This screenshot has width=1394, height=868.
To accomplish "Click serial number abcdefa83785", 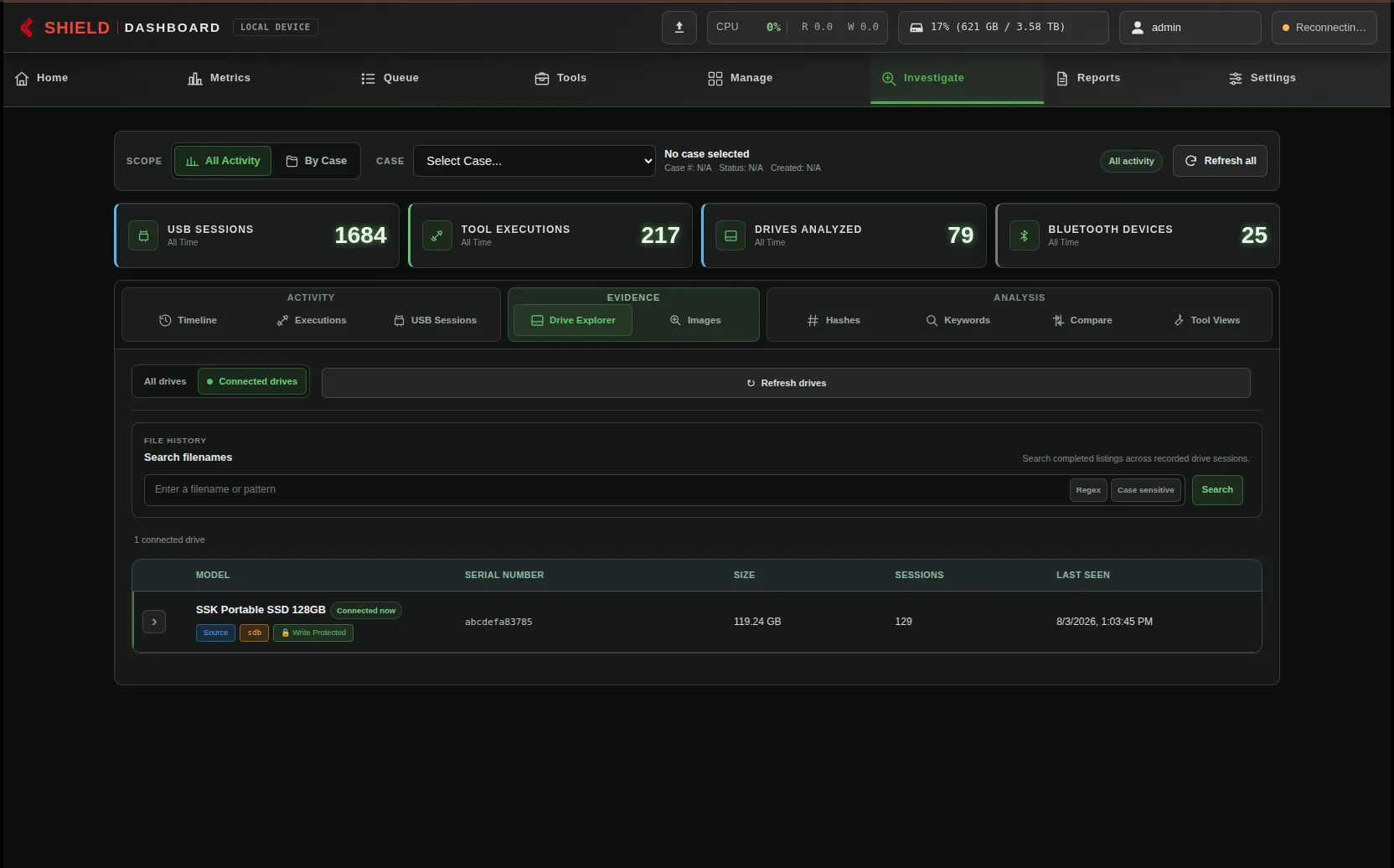I will 498,622.
